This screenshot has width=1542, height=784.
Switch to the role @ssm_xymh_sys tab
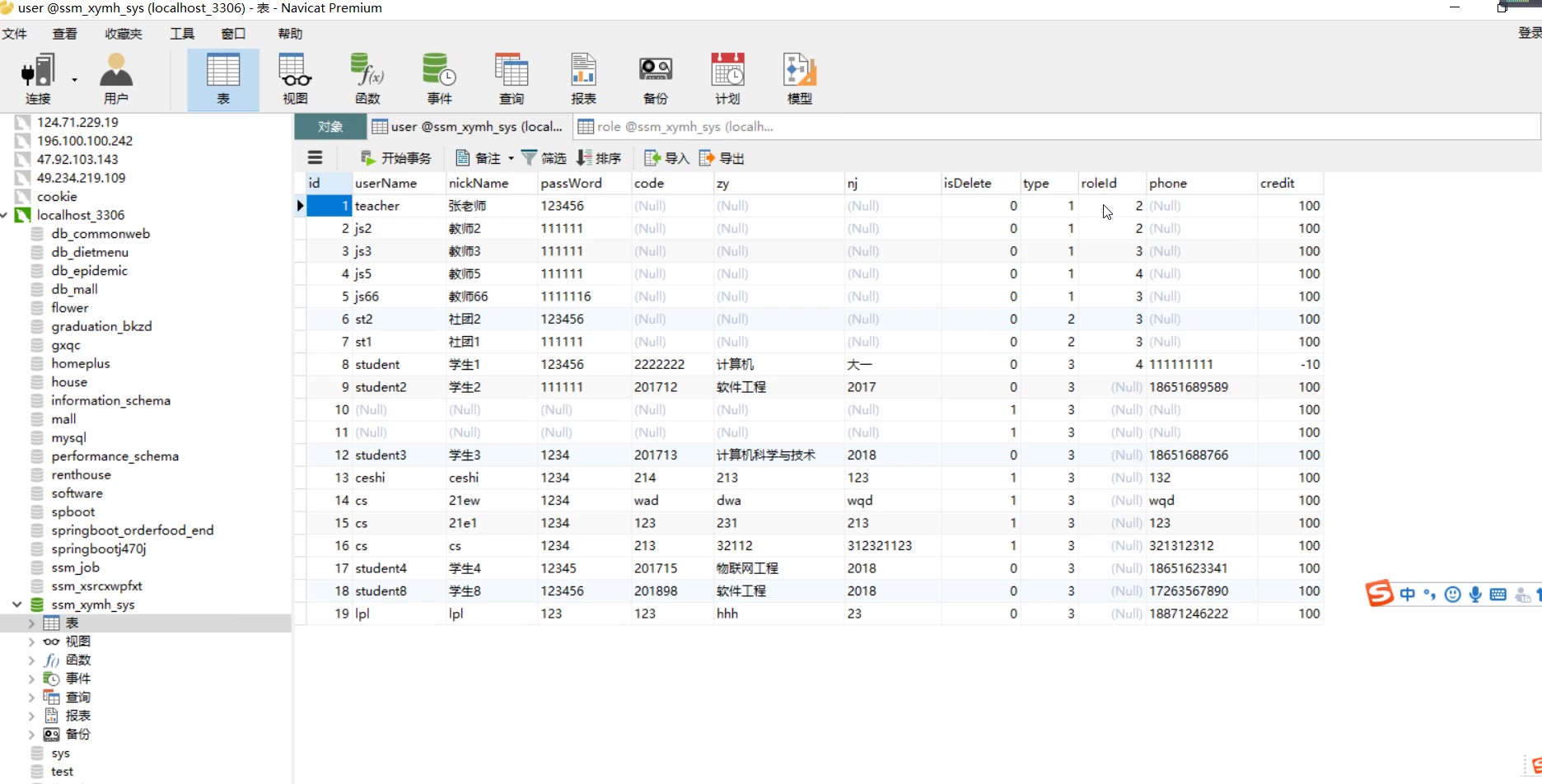[675, 127]
